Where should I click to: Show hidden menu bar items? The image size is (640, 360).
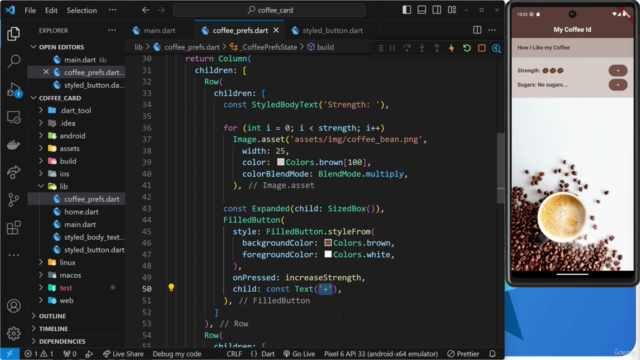click(x=112, y=10)
